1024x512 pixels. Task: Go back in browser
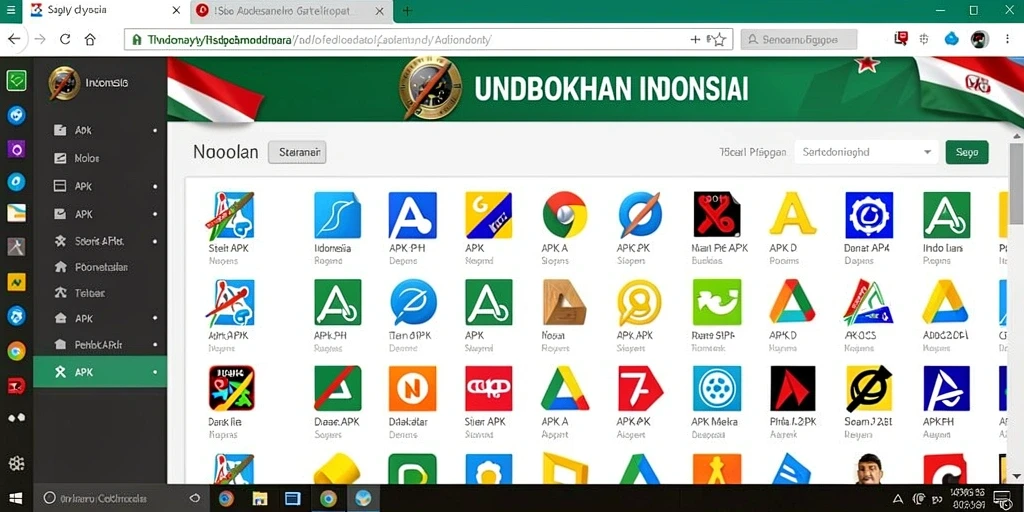(x=14, y=39)
